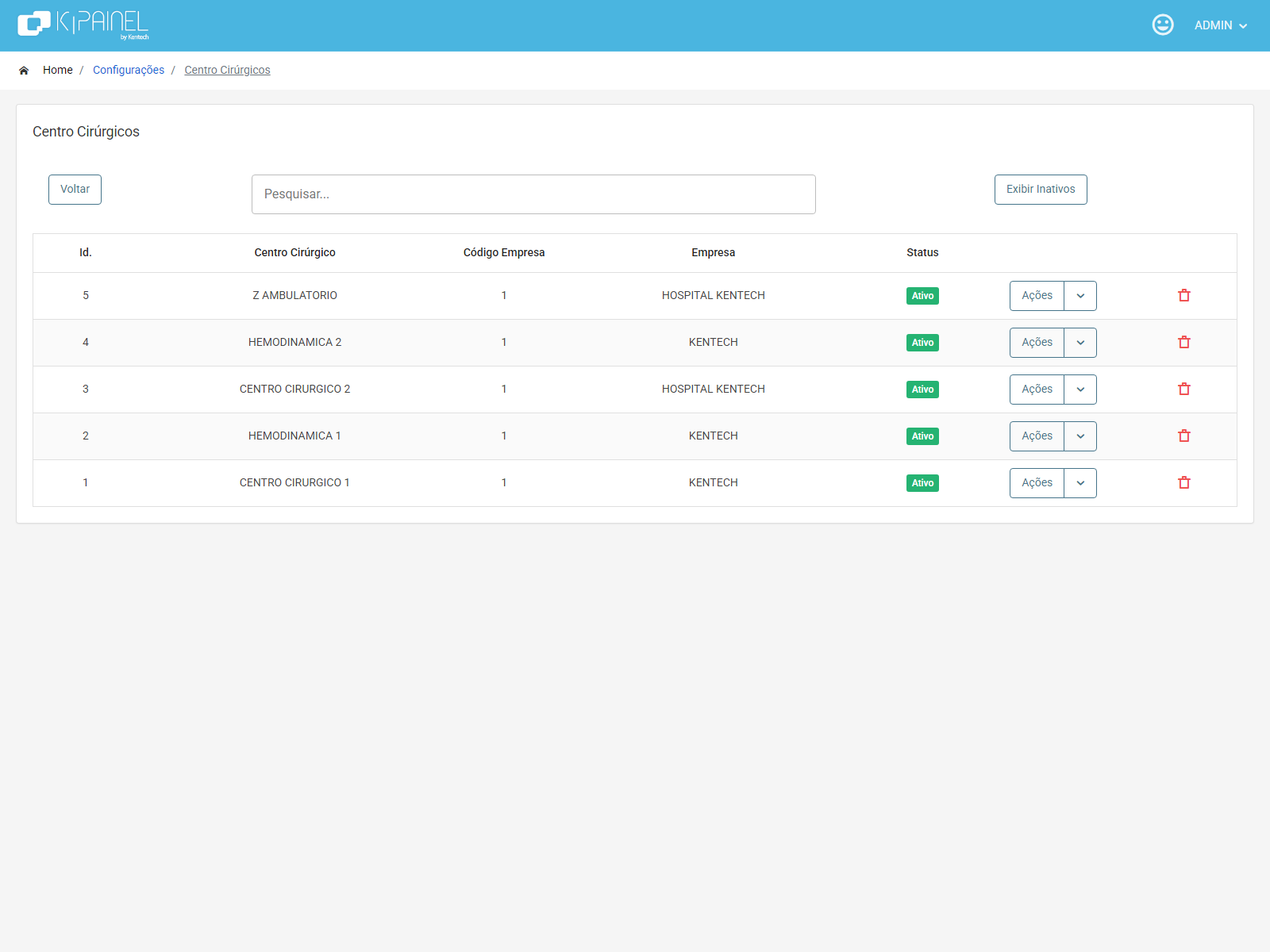The image size is (1270, 952).
Task: Click Ações button for CENTRO CIRURGICO 2
Action: [1037, 390]
